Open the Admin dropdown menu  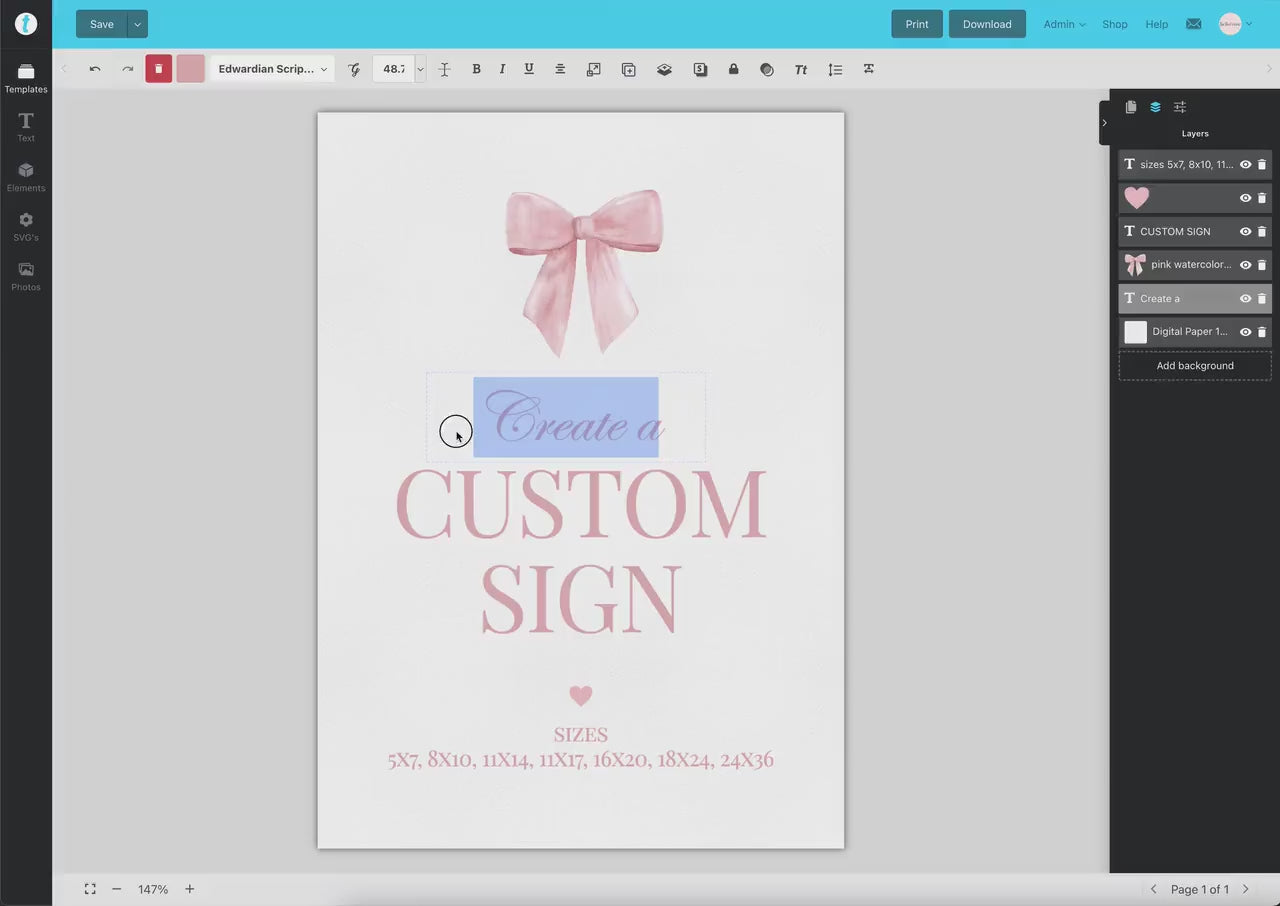1064,24
